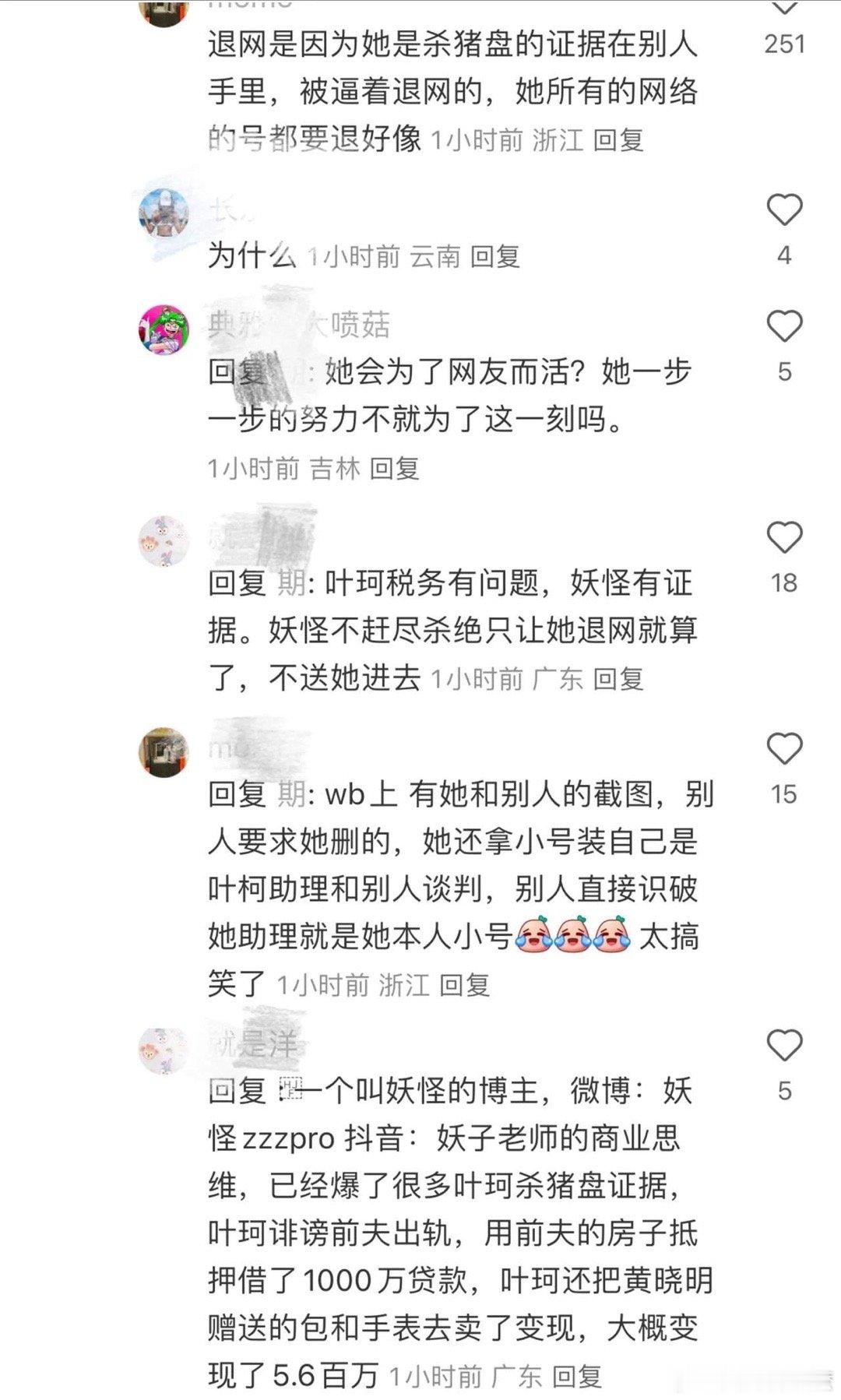The width and height of the screenshot is (841, 1400).
Task: Like the comment asking 为什么
Action: click(x=784, y=210)
